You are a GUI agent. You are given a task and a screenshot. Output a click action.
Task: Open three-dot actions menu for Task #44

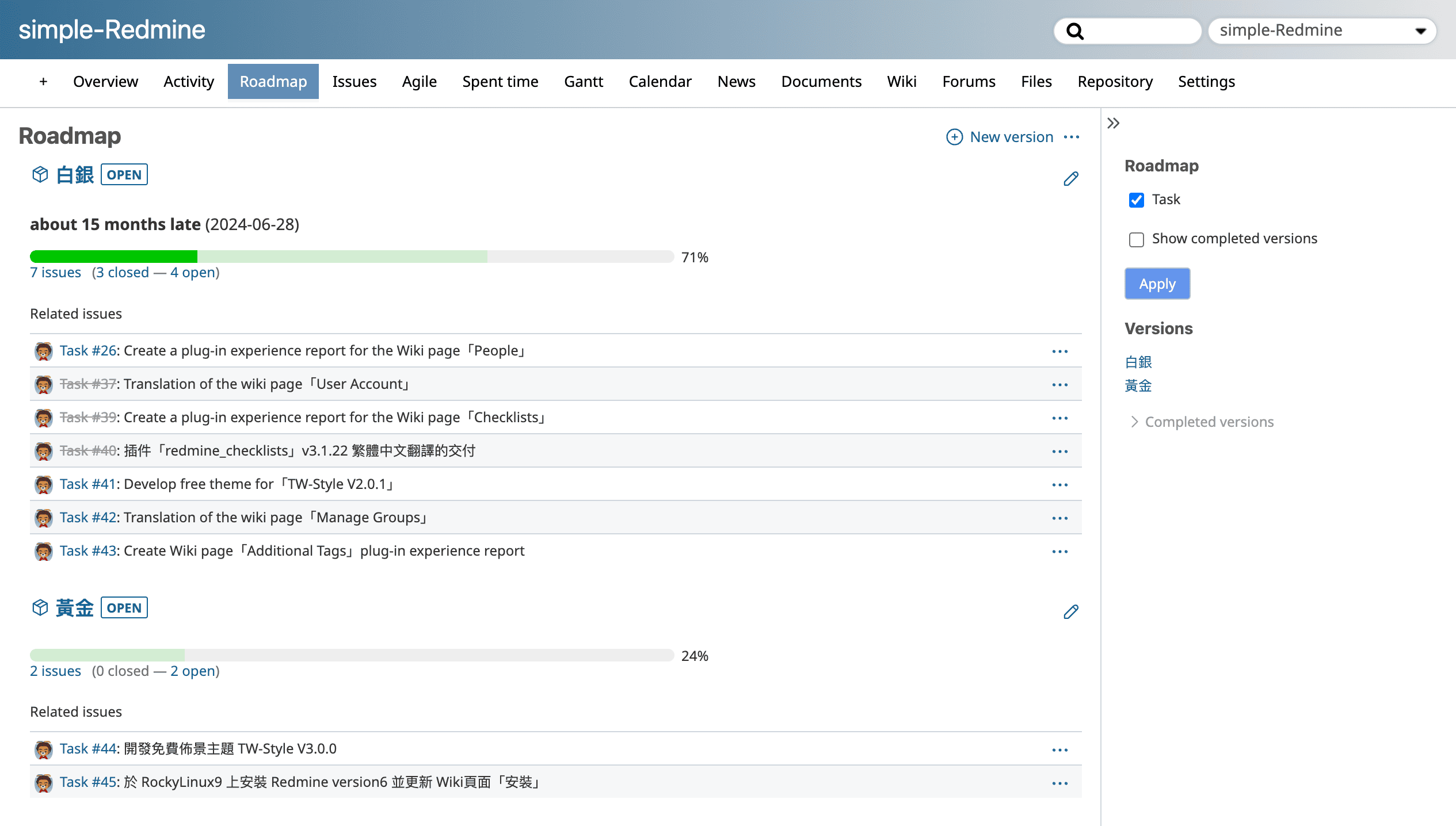click(x=1059, y=749)
